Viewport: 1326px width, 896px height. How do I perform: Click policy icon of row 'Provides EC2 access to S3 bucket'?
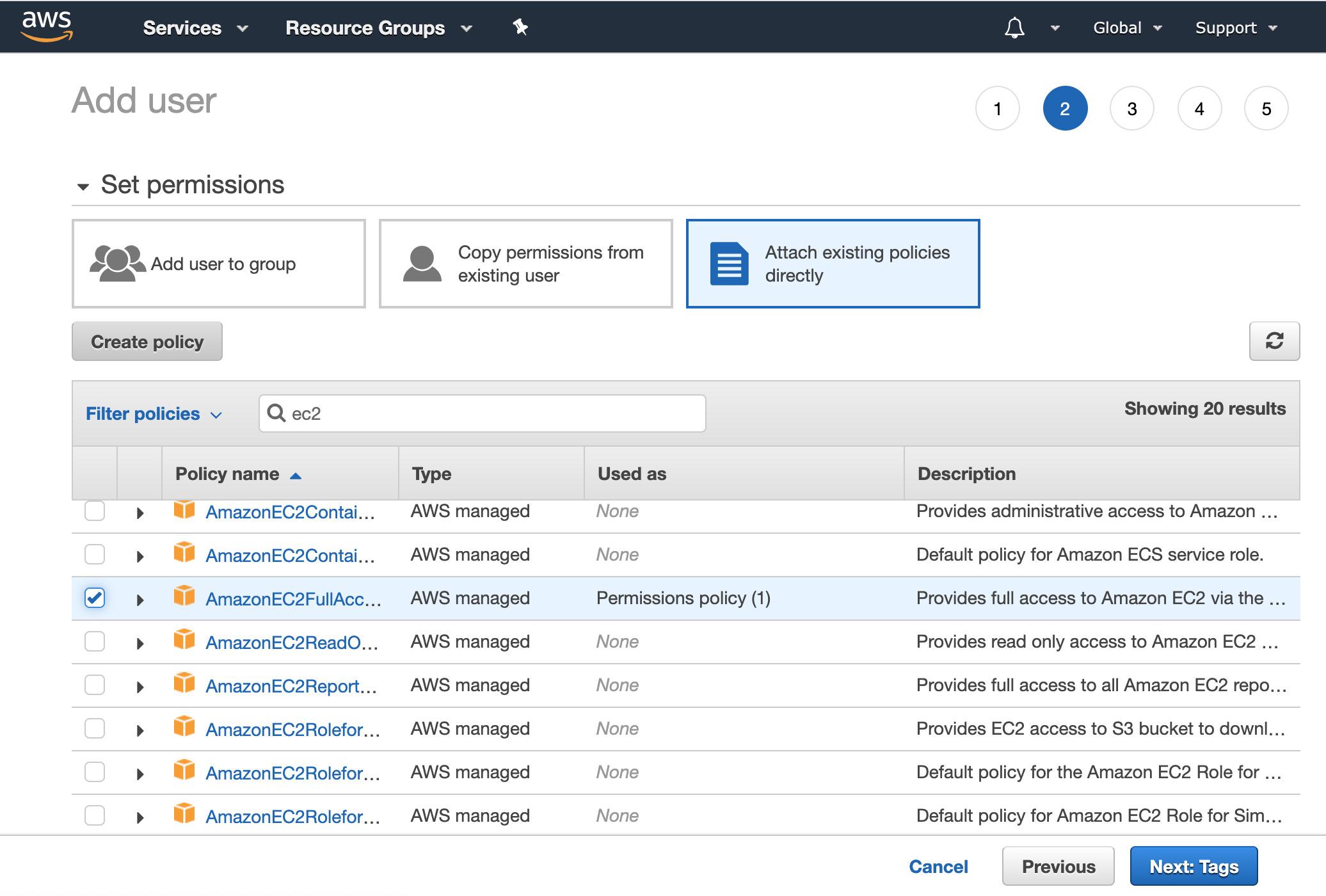pos(184,726)
